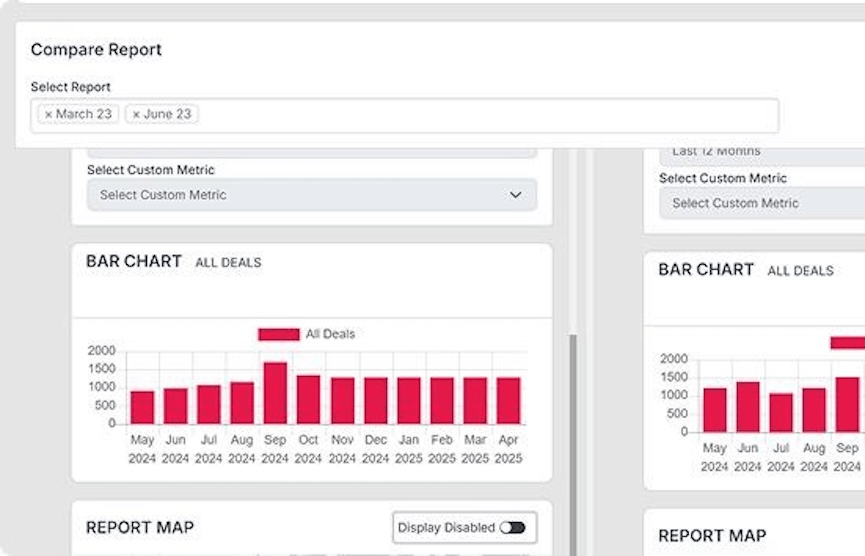This screenshot has height=556, width=865.
Task: Click the left REPORT MAP heading
Action: click(140, 527)
